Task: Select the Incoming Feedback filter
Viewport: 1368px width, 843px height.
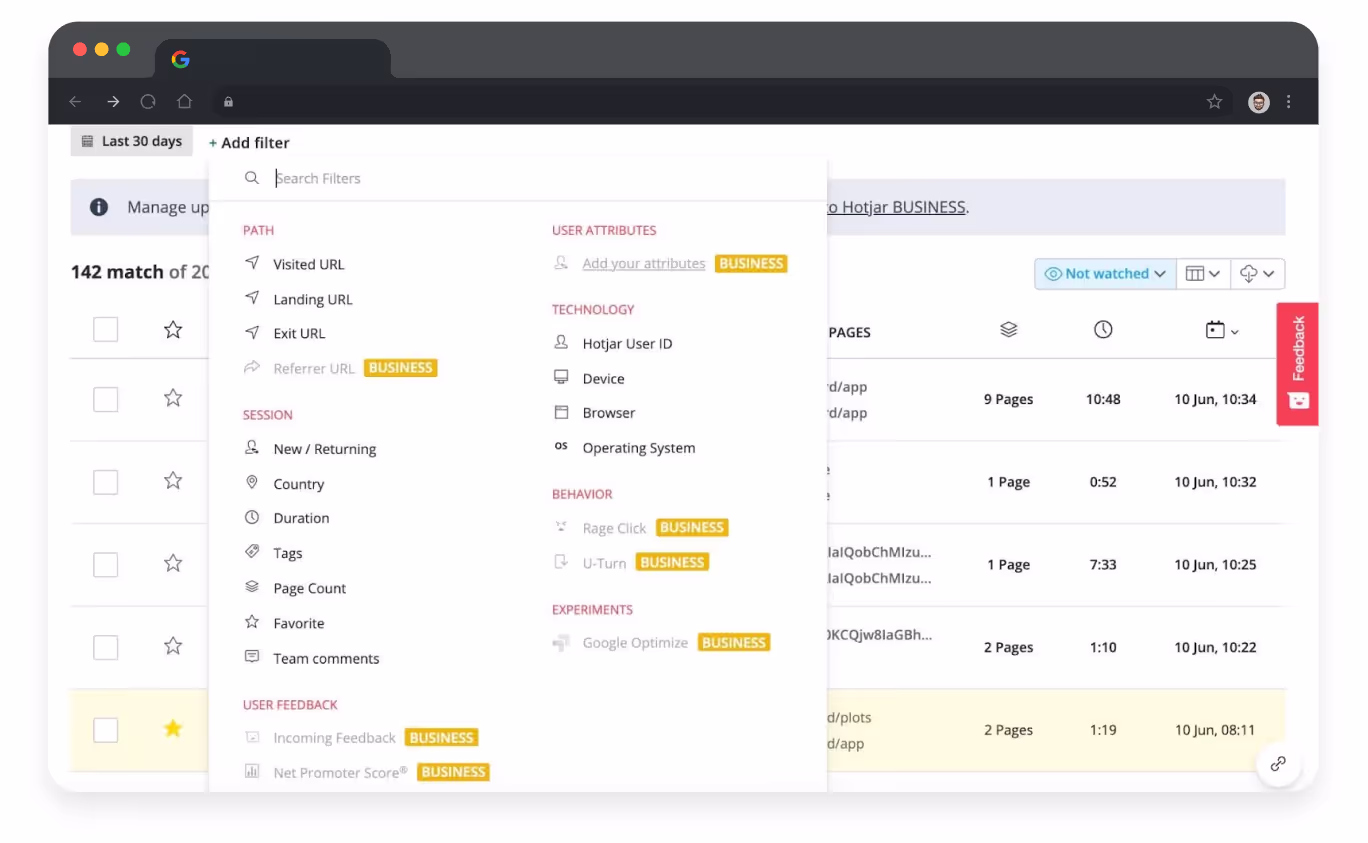Action: click(334, 738)
